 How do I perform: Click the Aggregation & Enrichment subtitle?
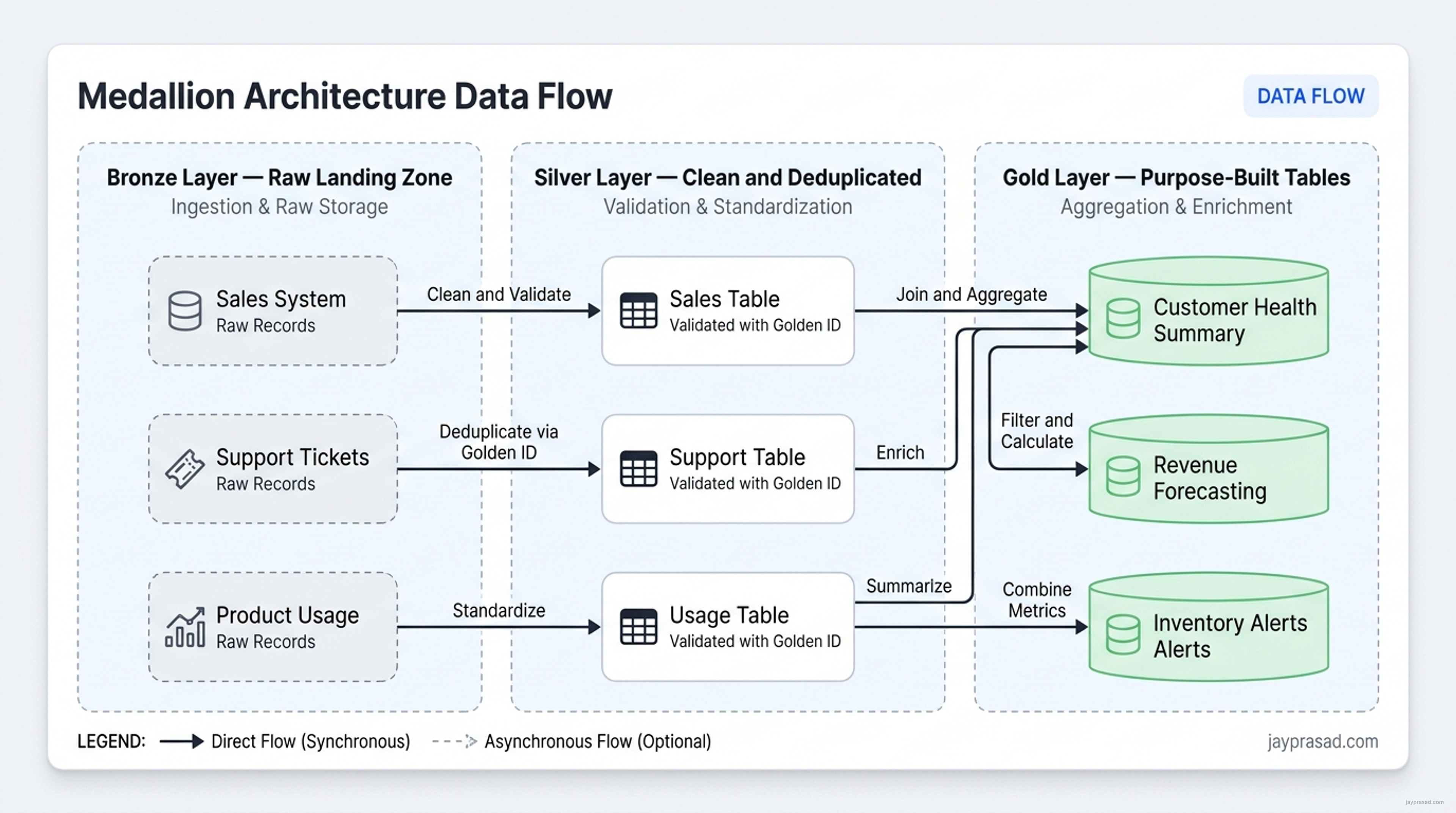coord(1176,207)
